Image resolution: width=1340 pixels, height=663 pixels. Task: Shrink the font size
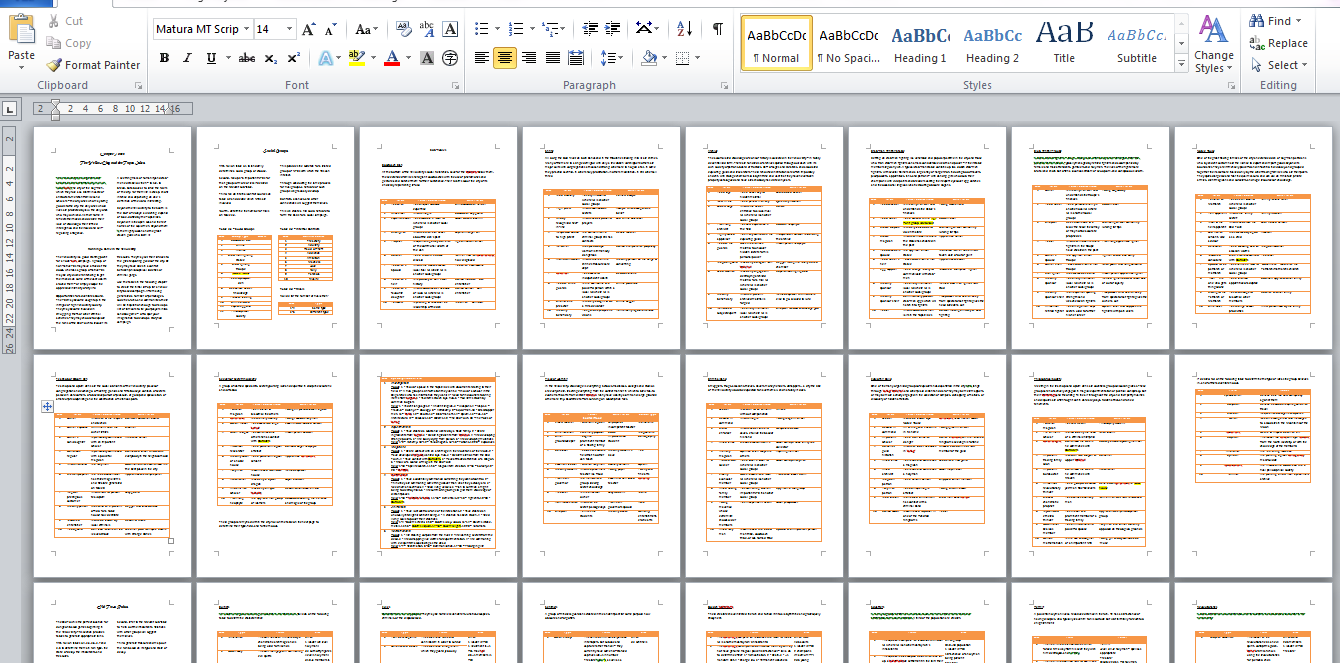(x=331, y=29)
